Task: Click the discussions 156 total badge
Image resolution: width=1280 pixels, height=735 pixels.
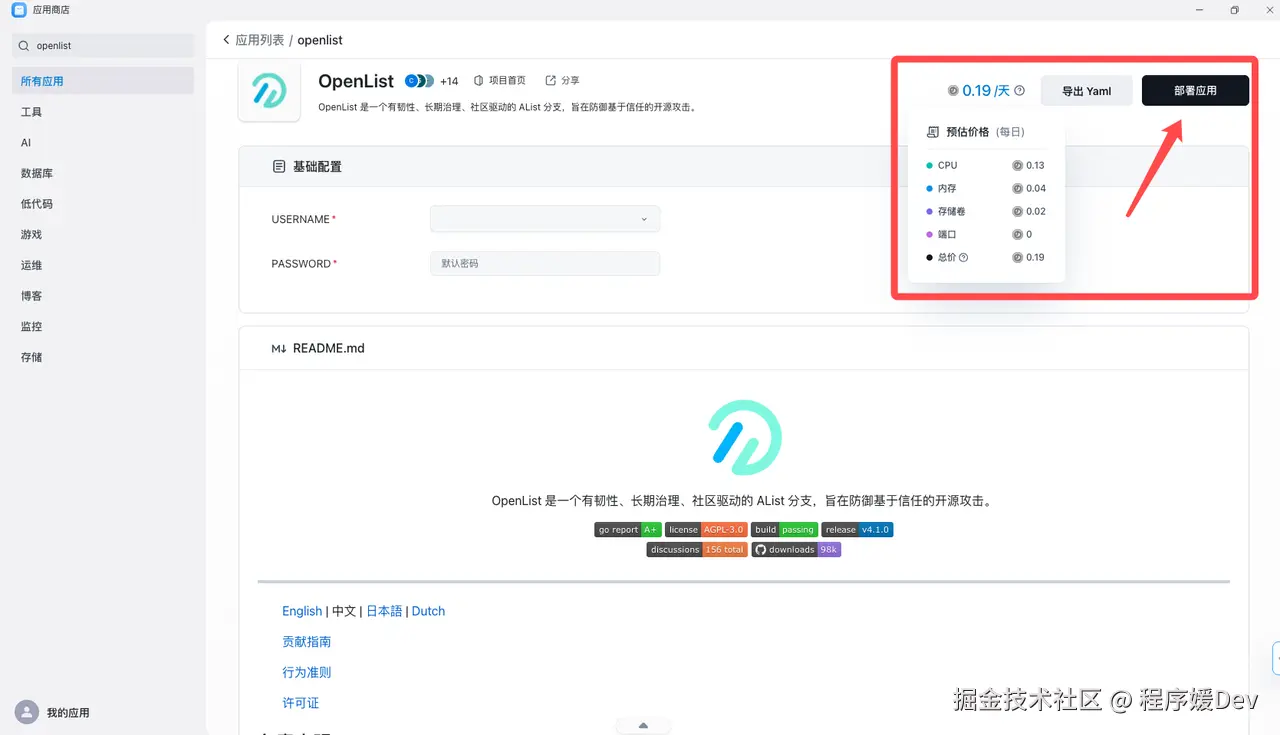Action: 697,550
